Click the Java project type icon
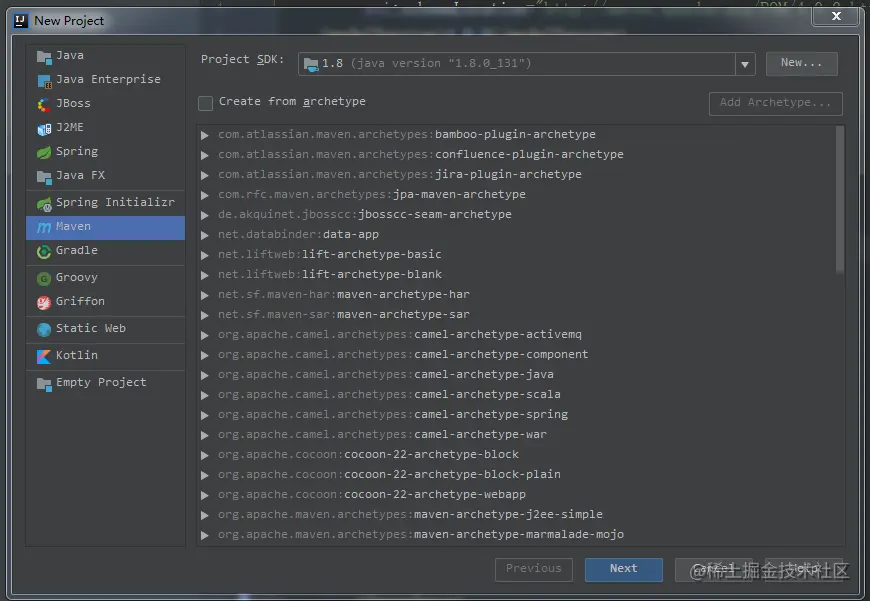870x601 pixels. [44, 57]
